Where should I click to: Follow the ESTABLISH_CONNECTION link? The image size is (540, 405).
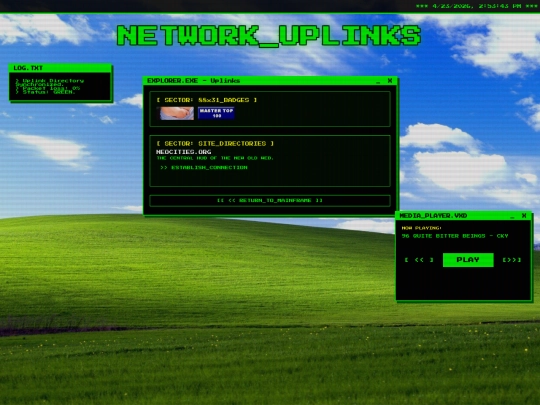point(204,167)
